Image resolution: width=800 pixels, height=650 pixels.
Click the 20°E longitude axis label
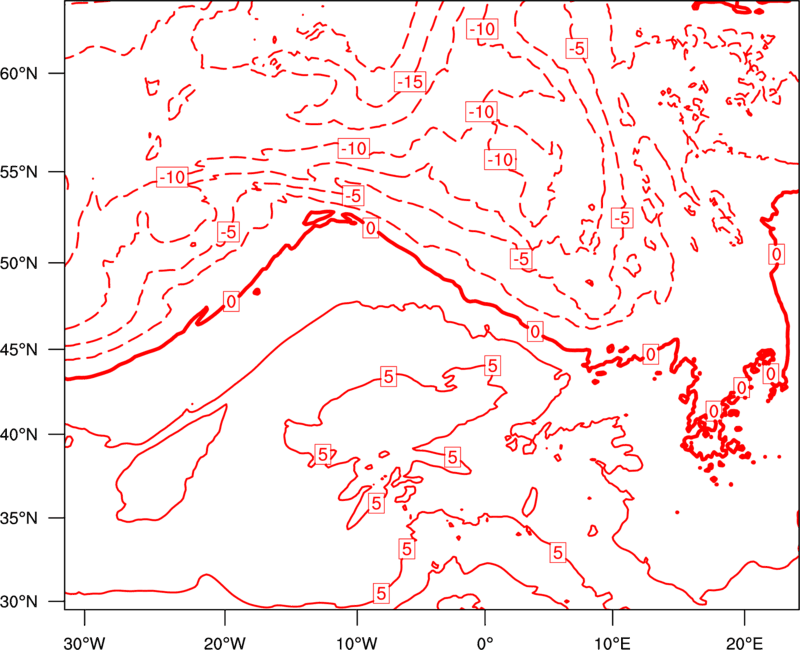[x=744, y=642]
